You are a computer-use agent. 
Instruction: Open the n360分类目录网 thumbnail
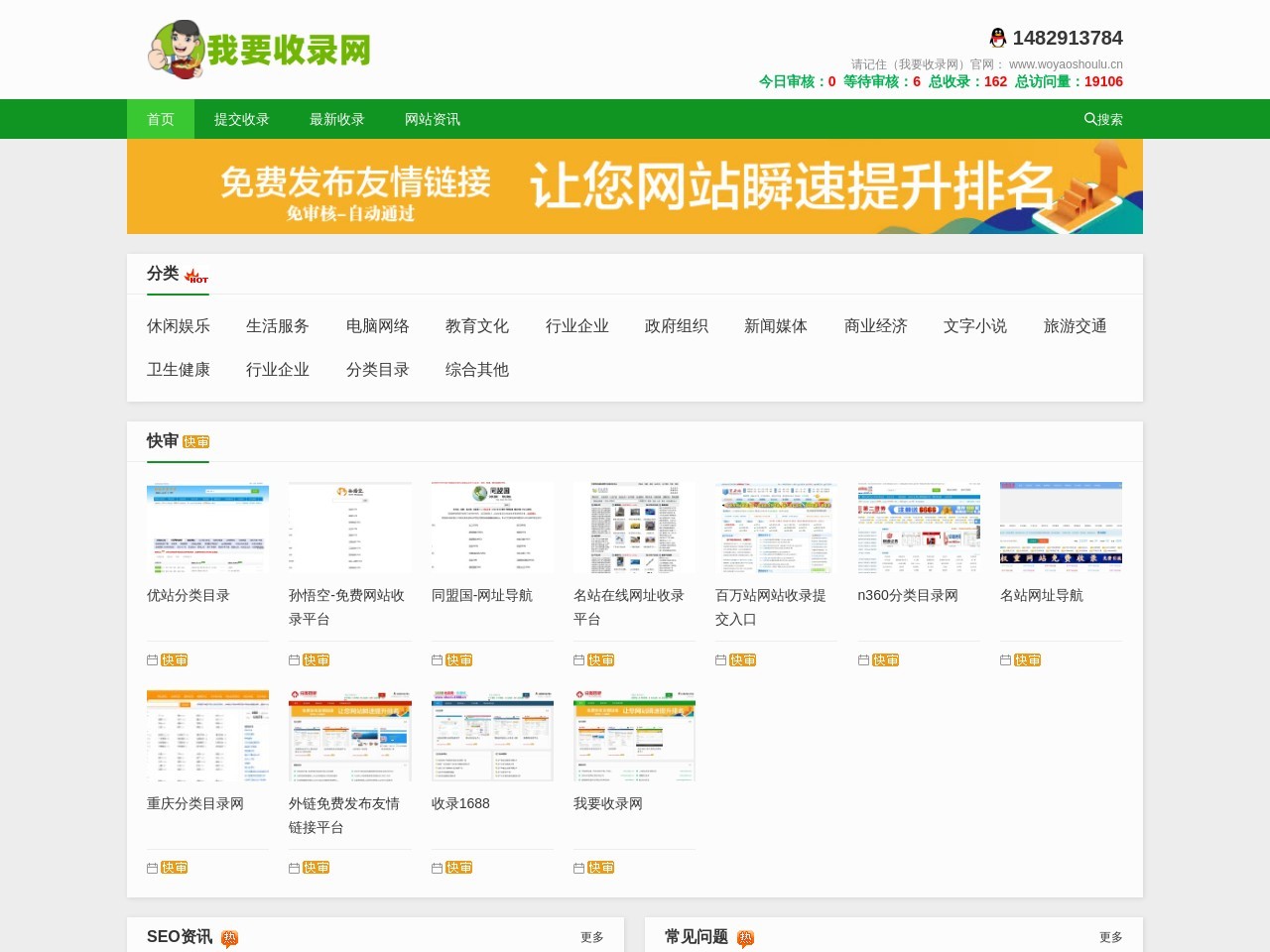click(x=919, y=528)
